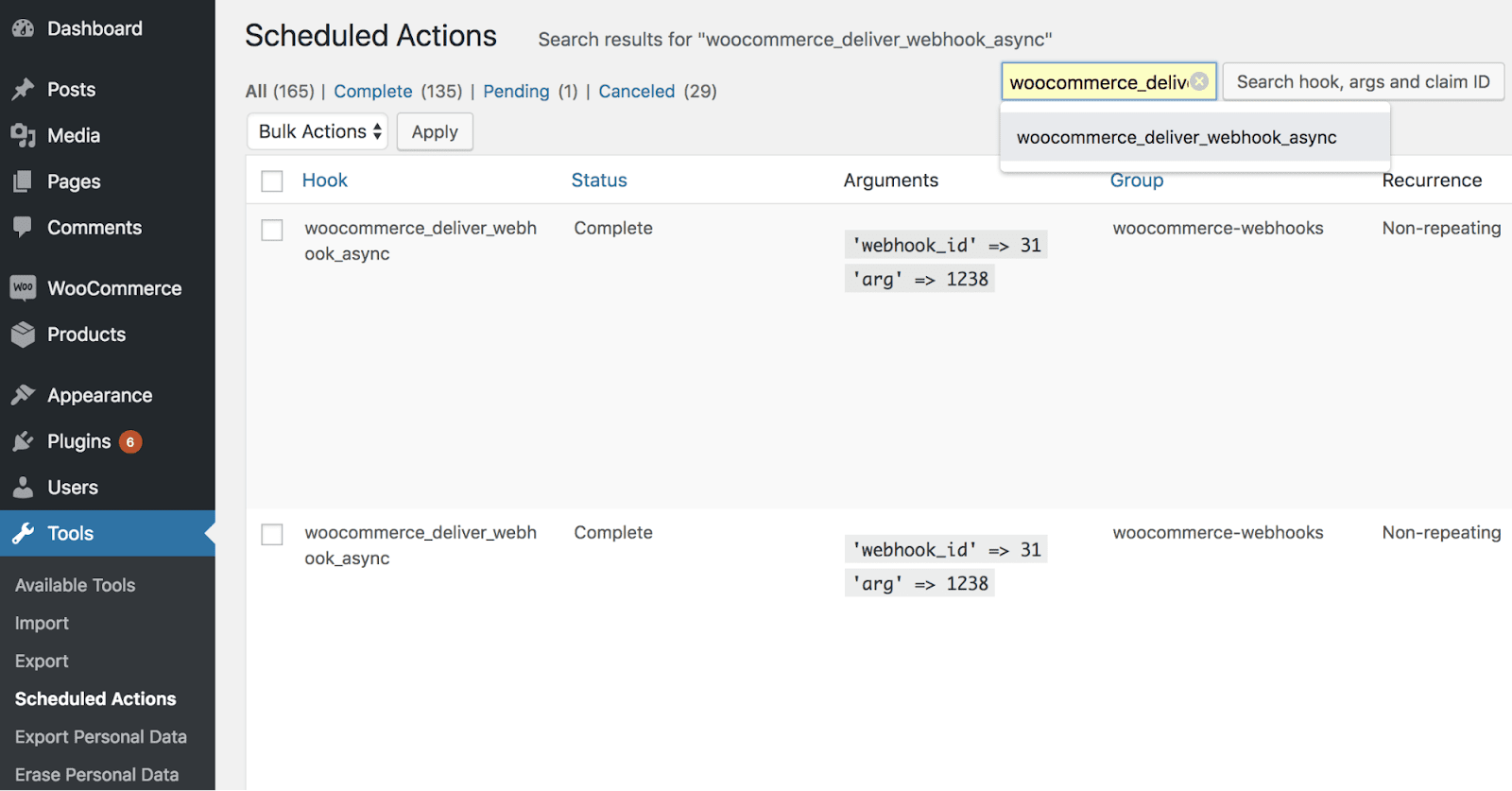
Task: Open Export Personal Data submenu item
Action: [101, 736]
